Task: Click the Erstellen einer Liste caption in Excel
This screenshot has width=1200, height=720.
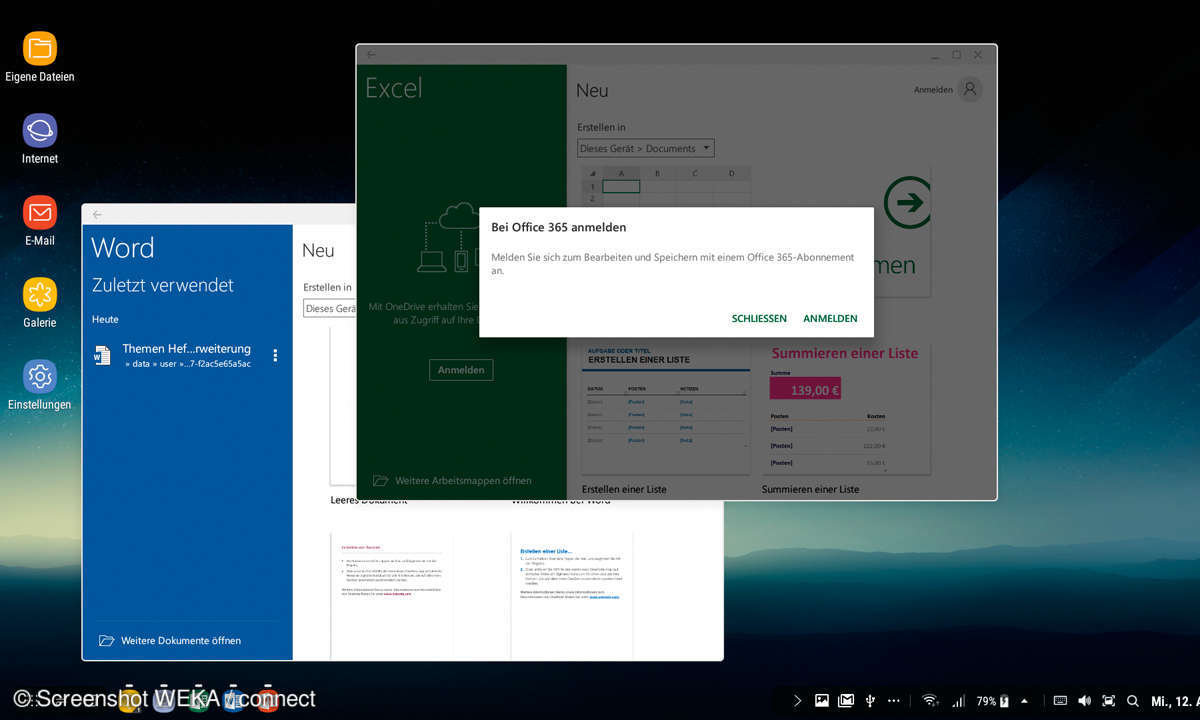Action: 624,489
